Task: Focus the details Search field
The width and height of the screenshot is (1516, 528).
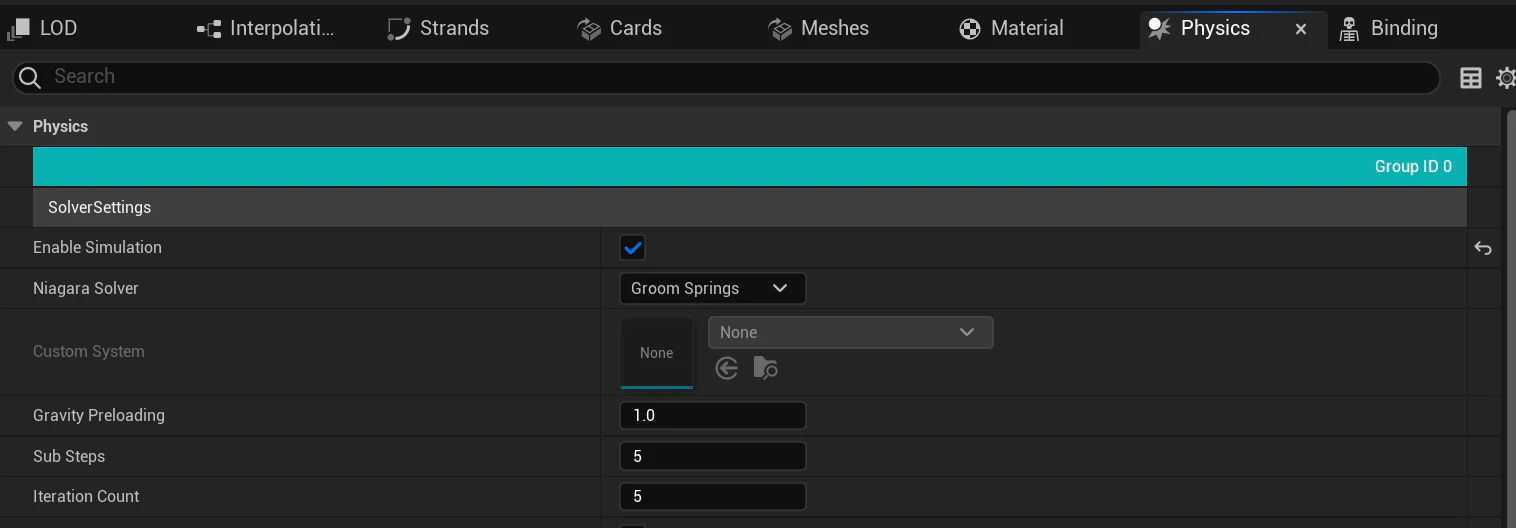Action: tap(726, 77)
